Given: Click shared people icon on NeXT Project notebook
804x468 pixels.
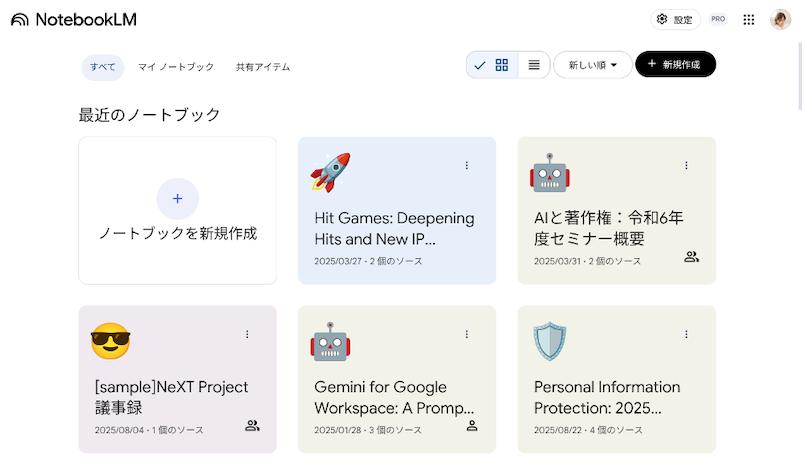Looking at the screenshot, I should pos(252,425).
